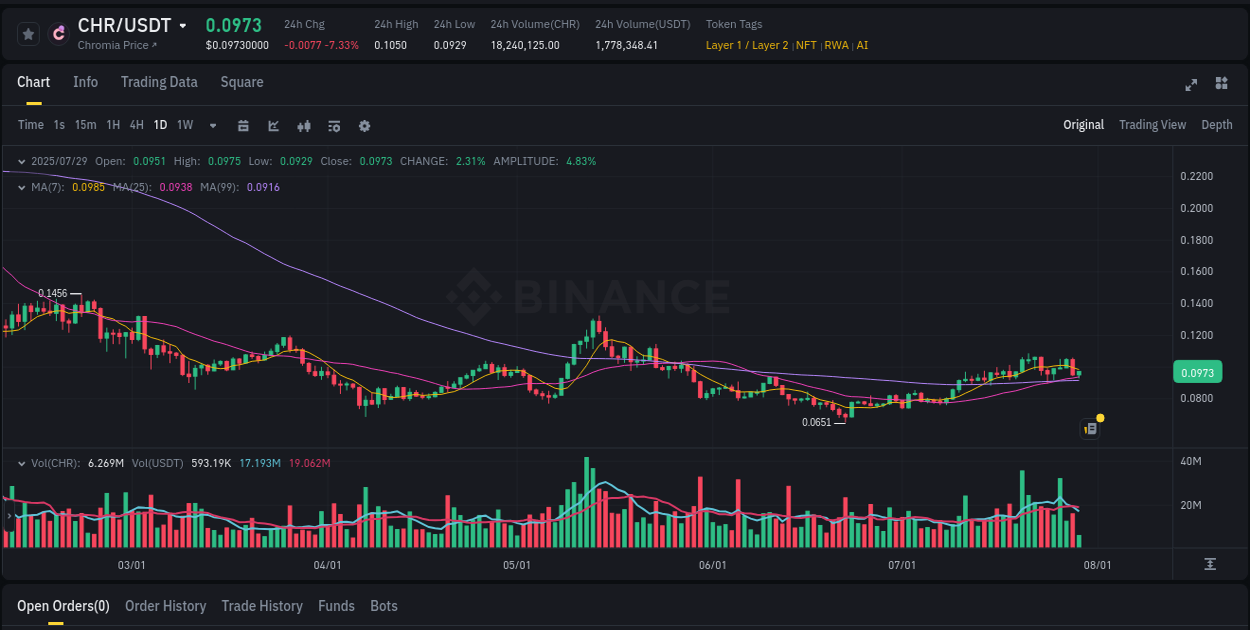
Task: Select the indicators icon on the chart toolbar
Action: [x=303, y=125]
